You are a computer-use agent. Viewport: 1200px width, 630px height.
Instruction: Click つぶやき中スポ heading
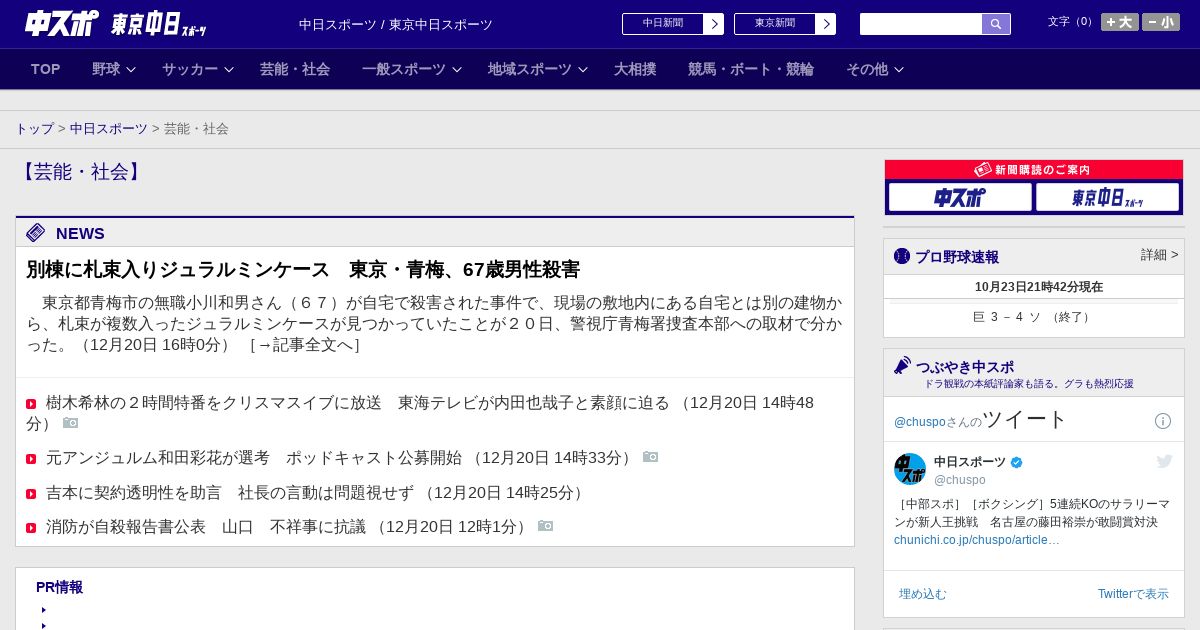965,367
